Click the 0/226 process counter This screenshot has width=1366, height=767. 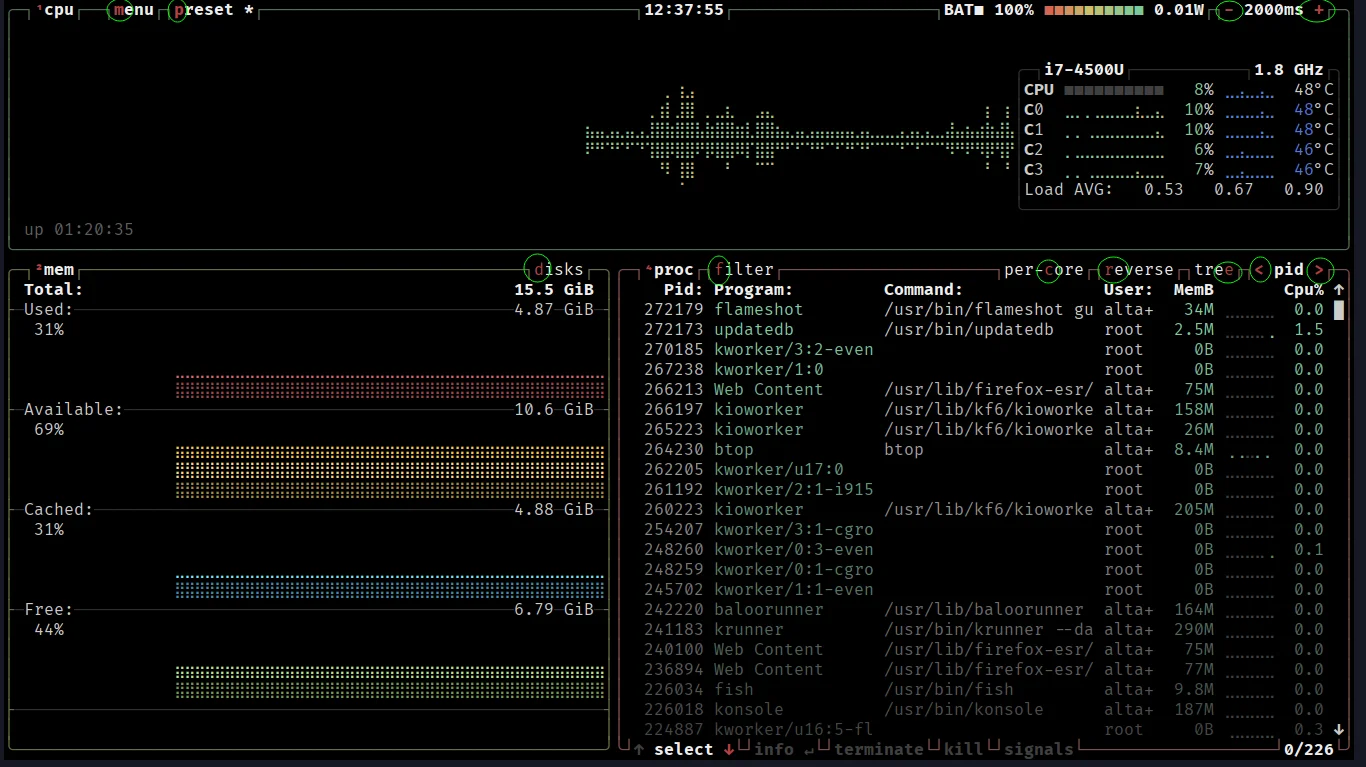tap(1309, 749)
